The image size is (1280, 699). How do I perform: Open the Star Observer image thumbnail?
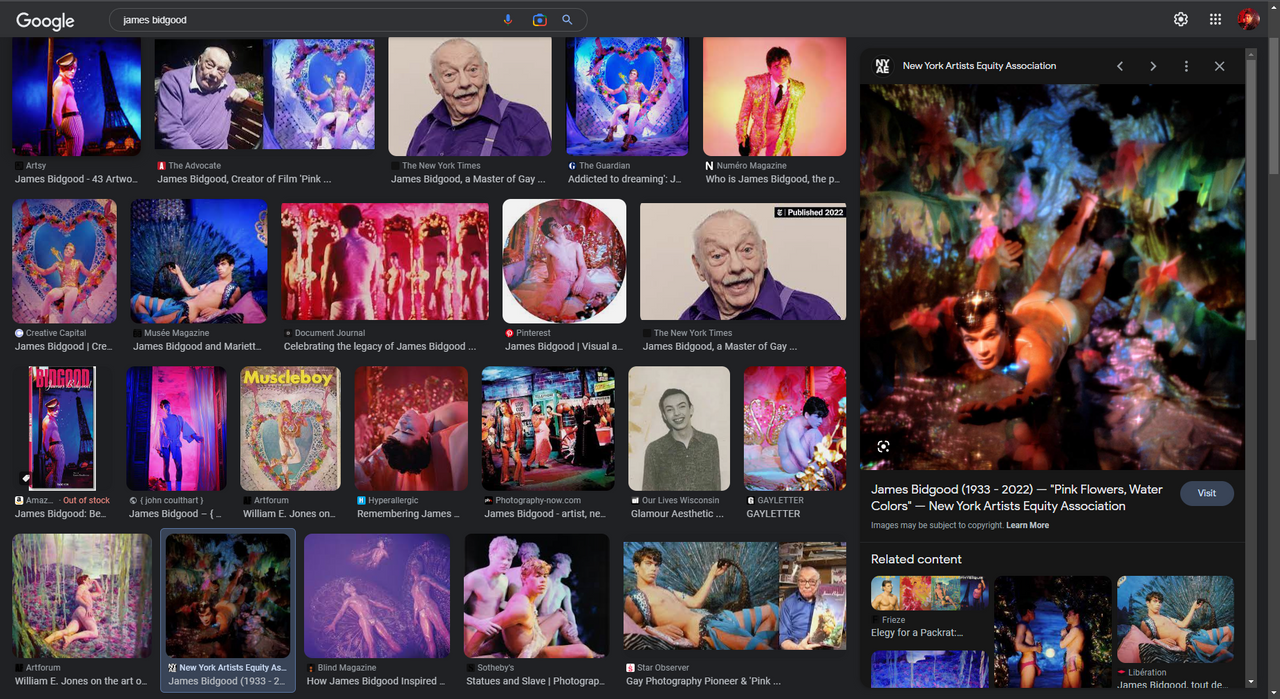(734, 595)
